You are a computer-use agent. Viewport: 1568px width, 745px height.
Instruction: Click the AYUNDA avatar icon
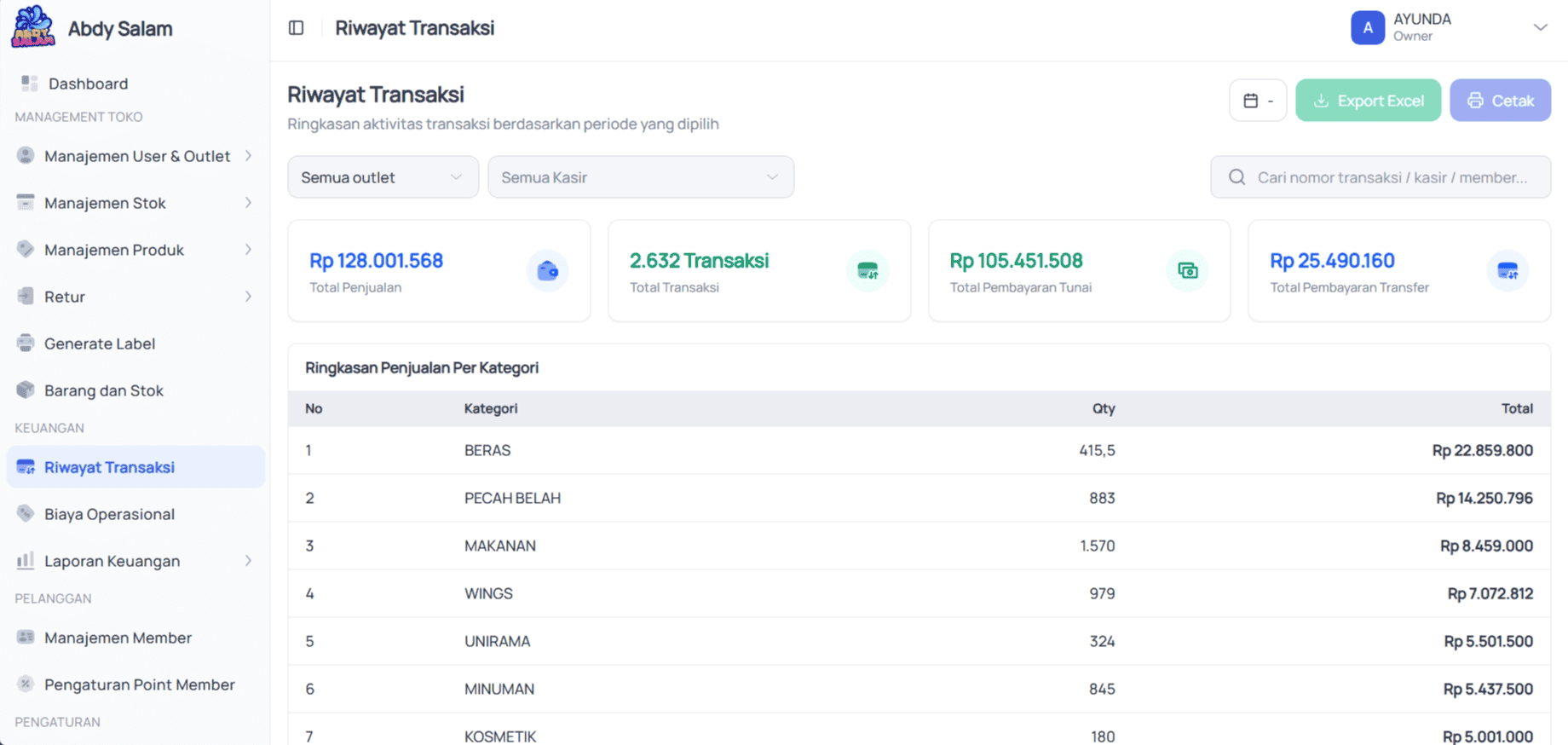[x=1368, y=27]
